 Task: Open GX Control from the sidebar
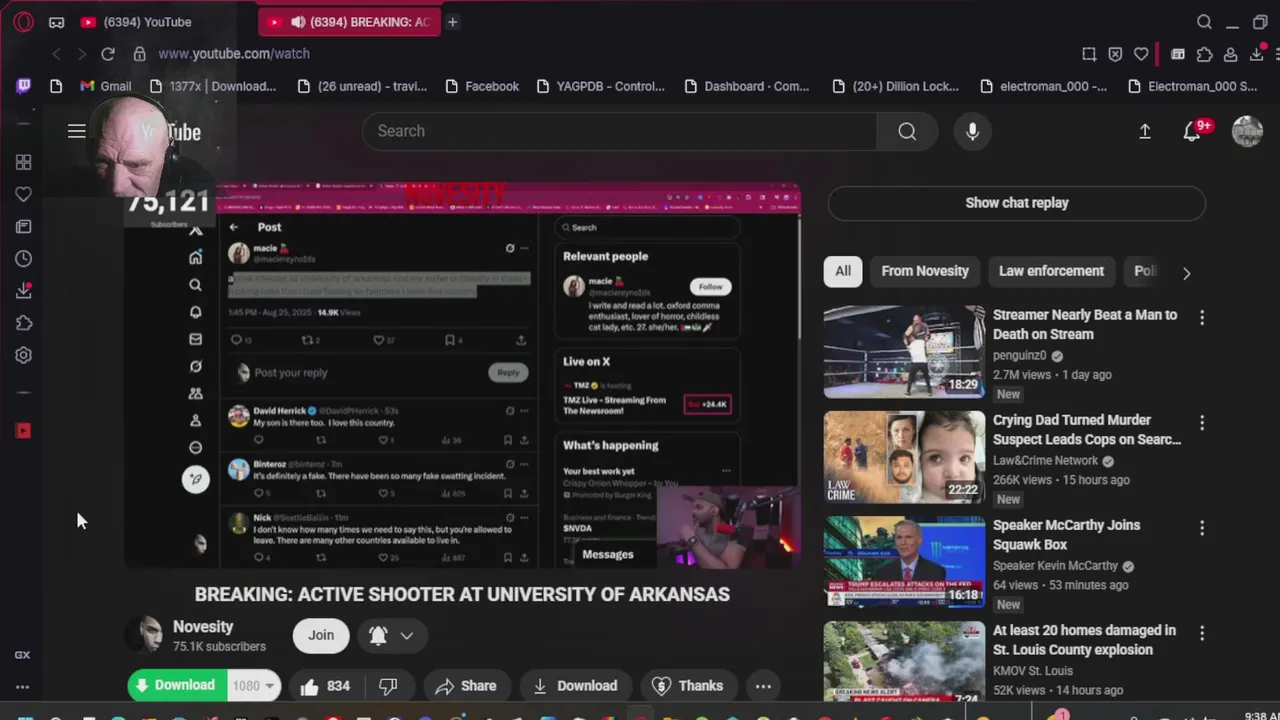point(22,655)
